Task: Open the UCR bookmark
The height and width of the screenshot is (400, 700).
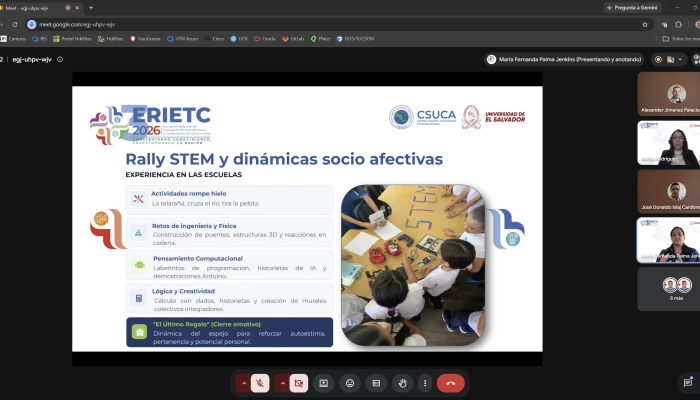Action: (x=239, y=39)
